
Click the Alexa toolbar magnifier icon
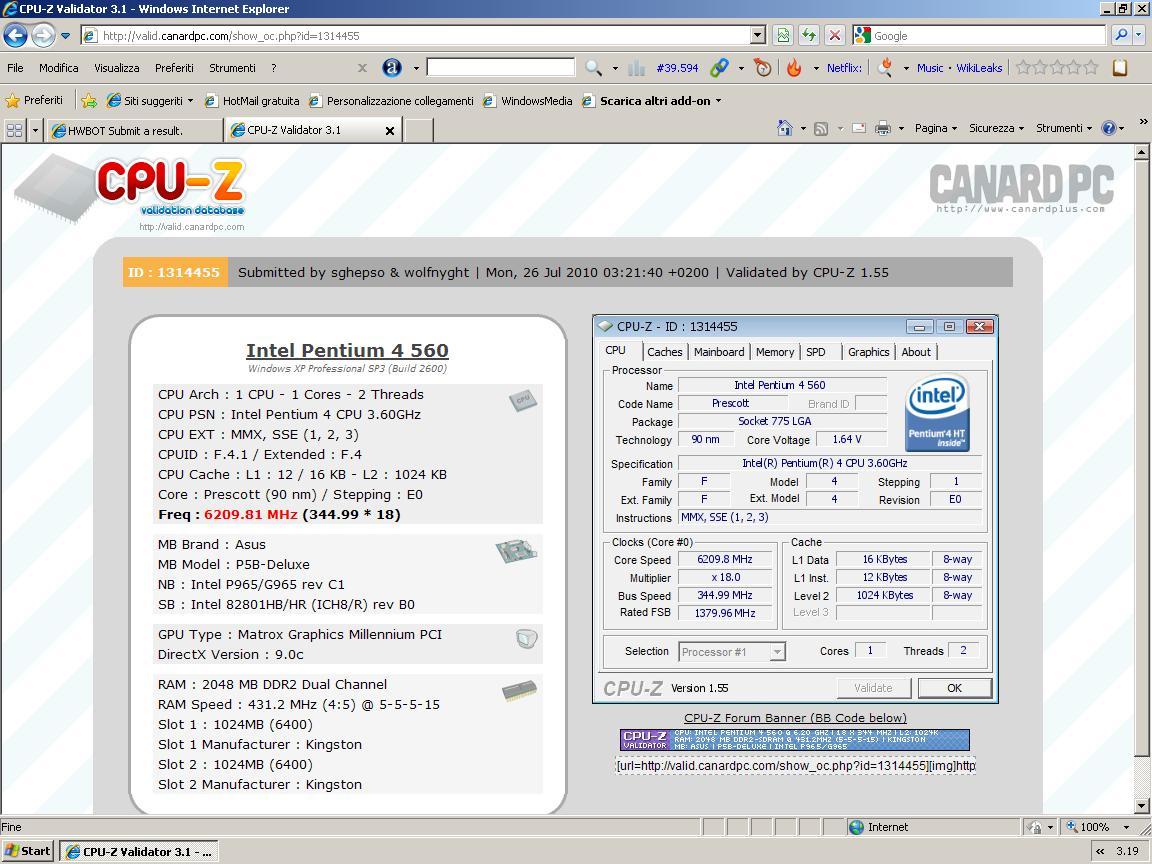tap(593, 68)
